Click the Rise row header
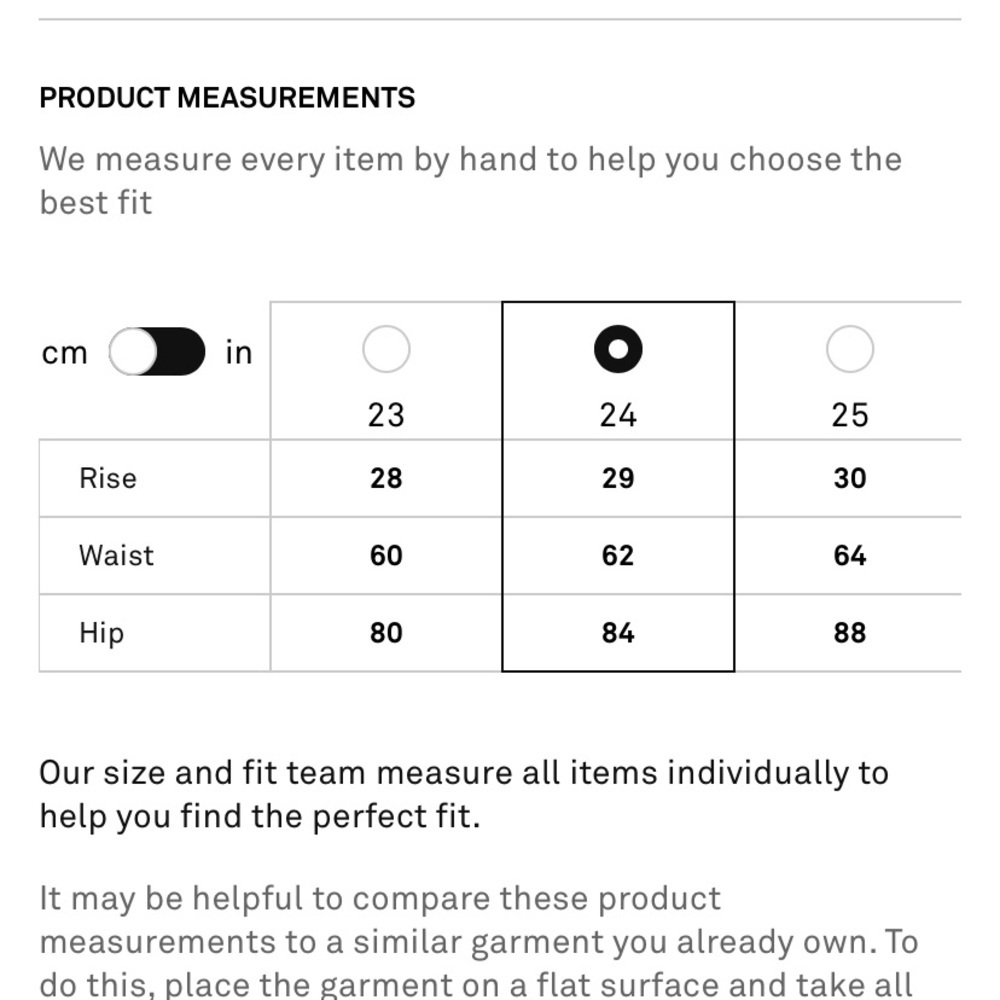The image size is (1000, 1000). click(108, 478)
